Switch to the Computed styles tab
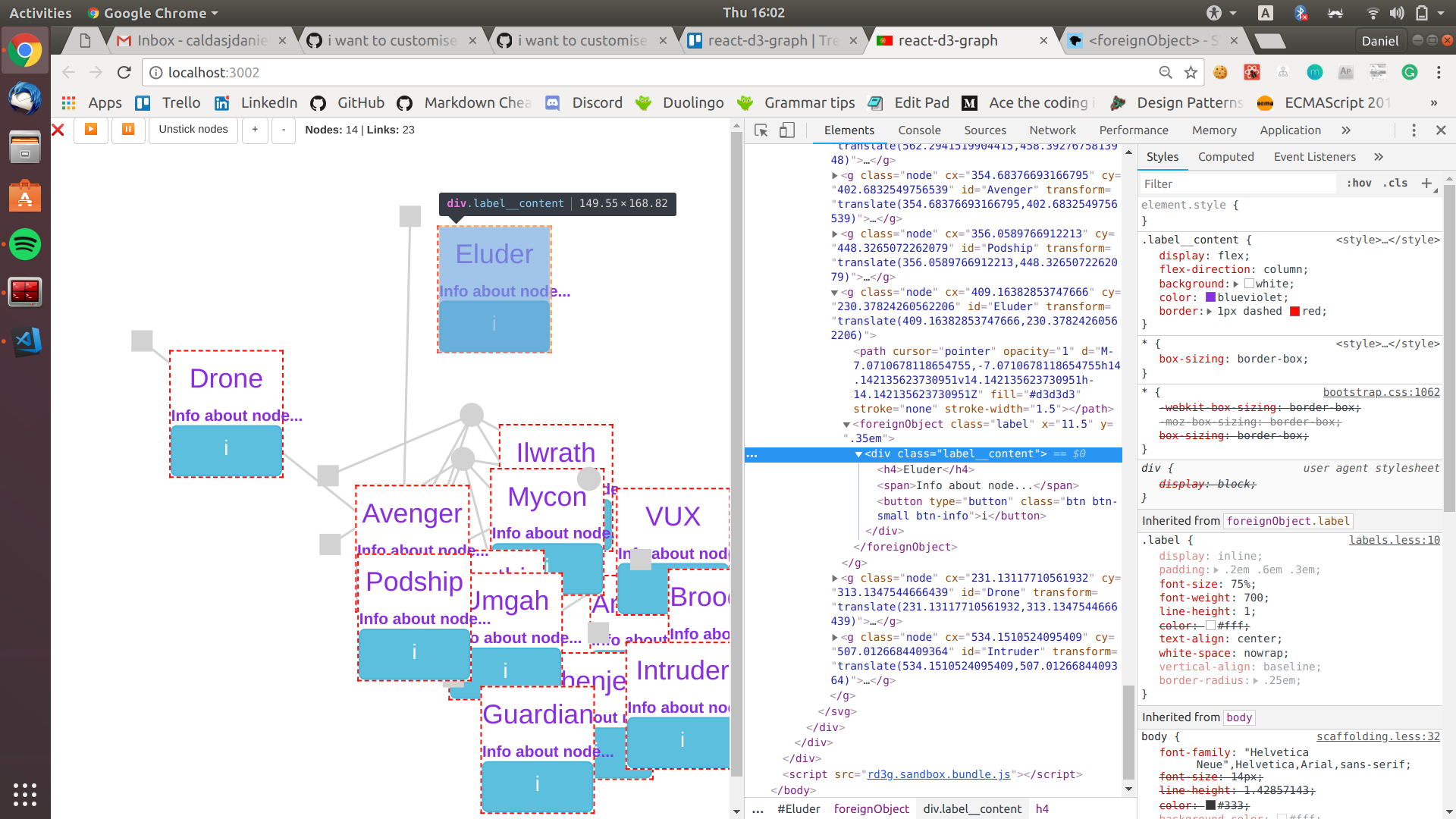The image size is (1456, 819). [x=1226, y=157]
